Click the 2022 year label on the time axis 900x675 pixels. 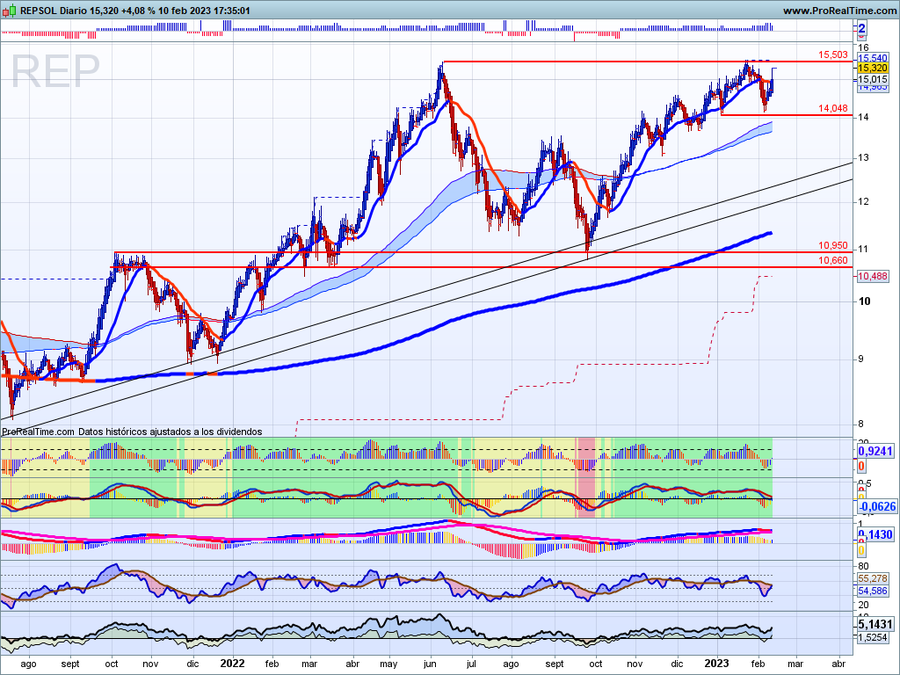pos(232,664)
